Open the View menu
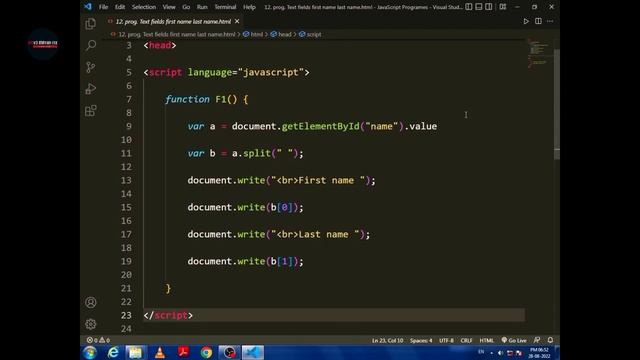 [169, 7]
